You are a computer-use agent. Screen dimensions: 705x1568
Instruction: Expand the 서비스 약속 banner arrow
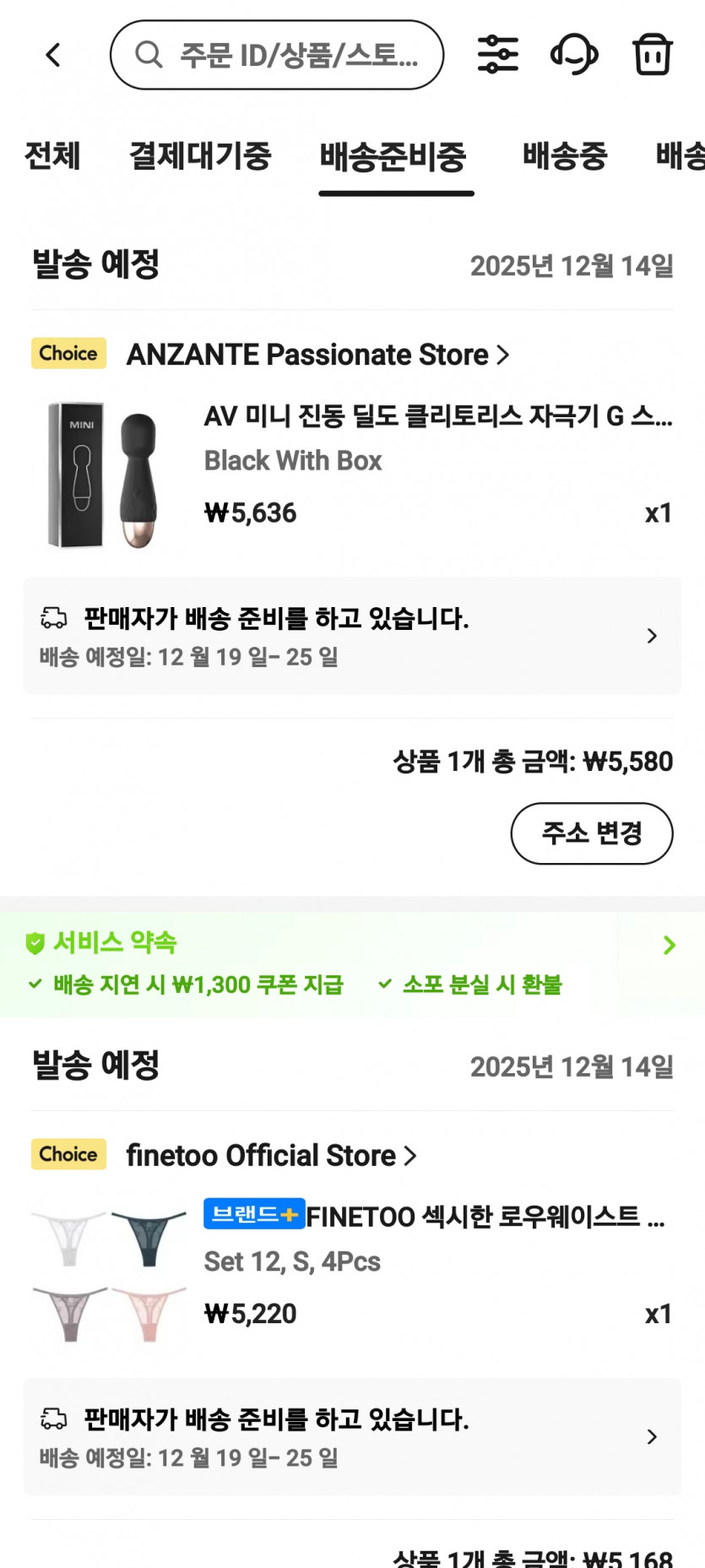coord(669,945)
